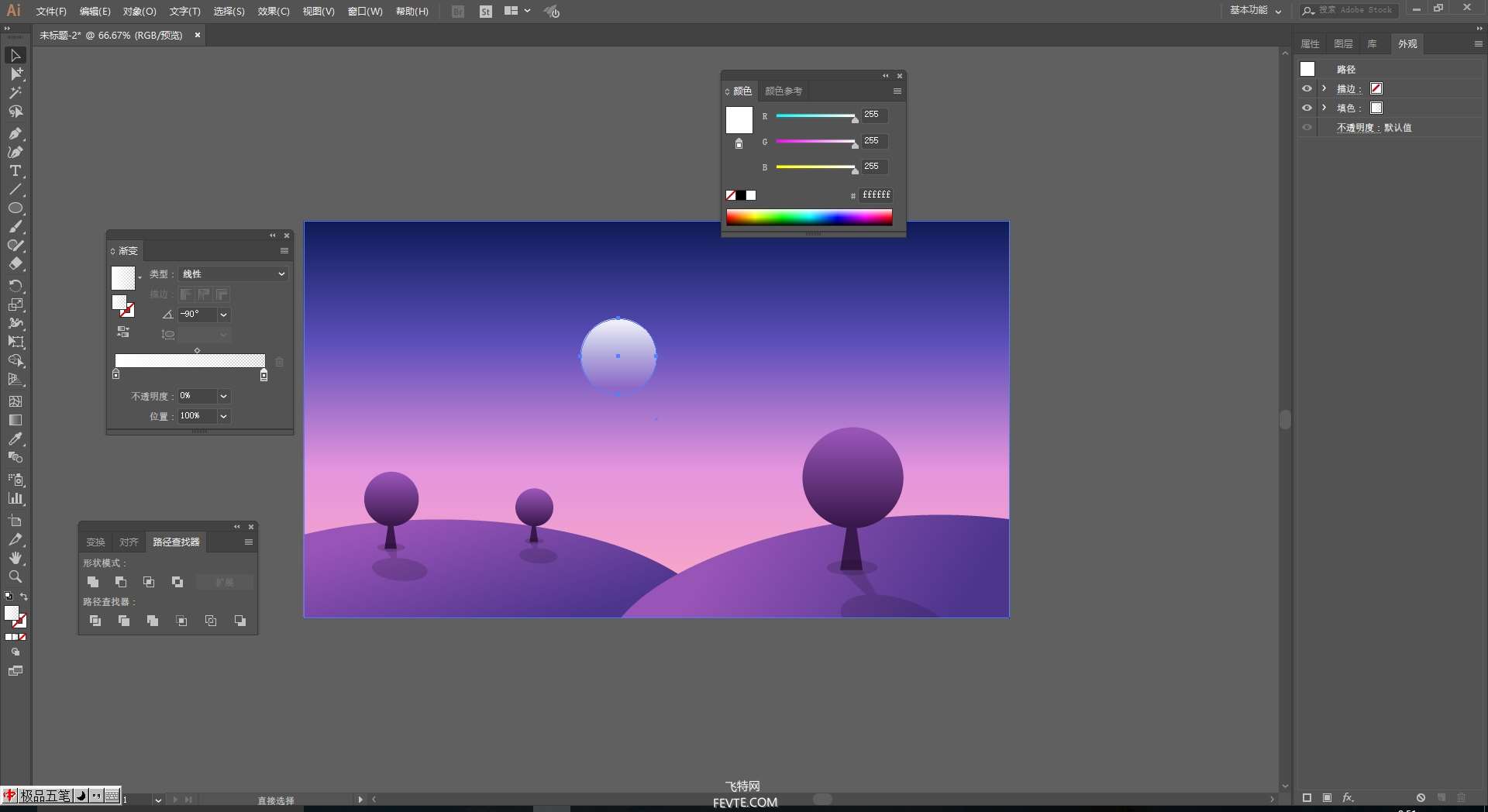The height and width of the screenshot is (812, 1488).
Task: Open 窗口(W) menu
Action: pos(365,12)
